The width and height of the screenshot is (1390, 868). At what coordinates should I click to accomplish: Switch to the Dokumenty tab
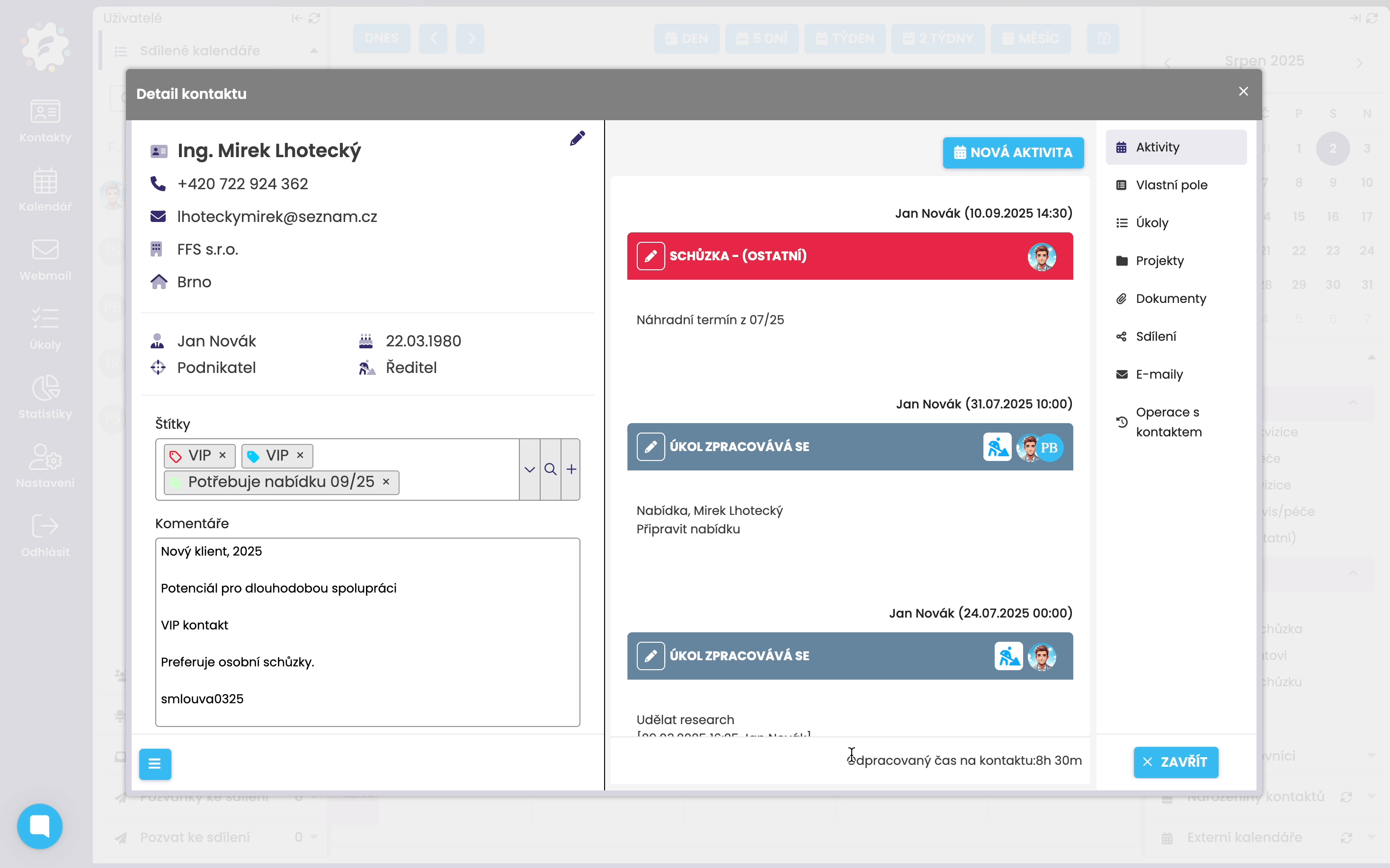point(1170,299)
